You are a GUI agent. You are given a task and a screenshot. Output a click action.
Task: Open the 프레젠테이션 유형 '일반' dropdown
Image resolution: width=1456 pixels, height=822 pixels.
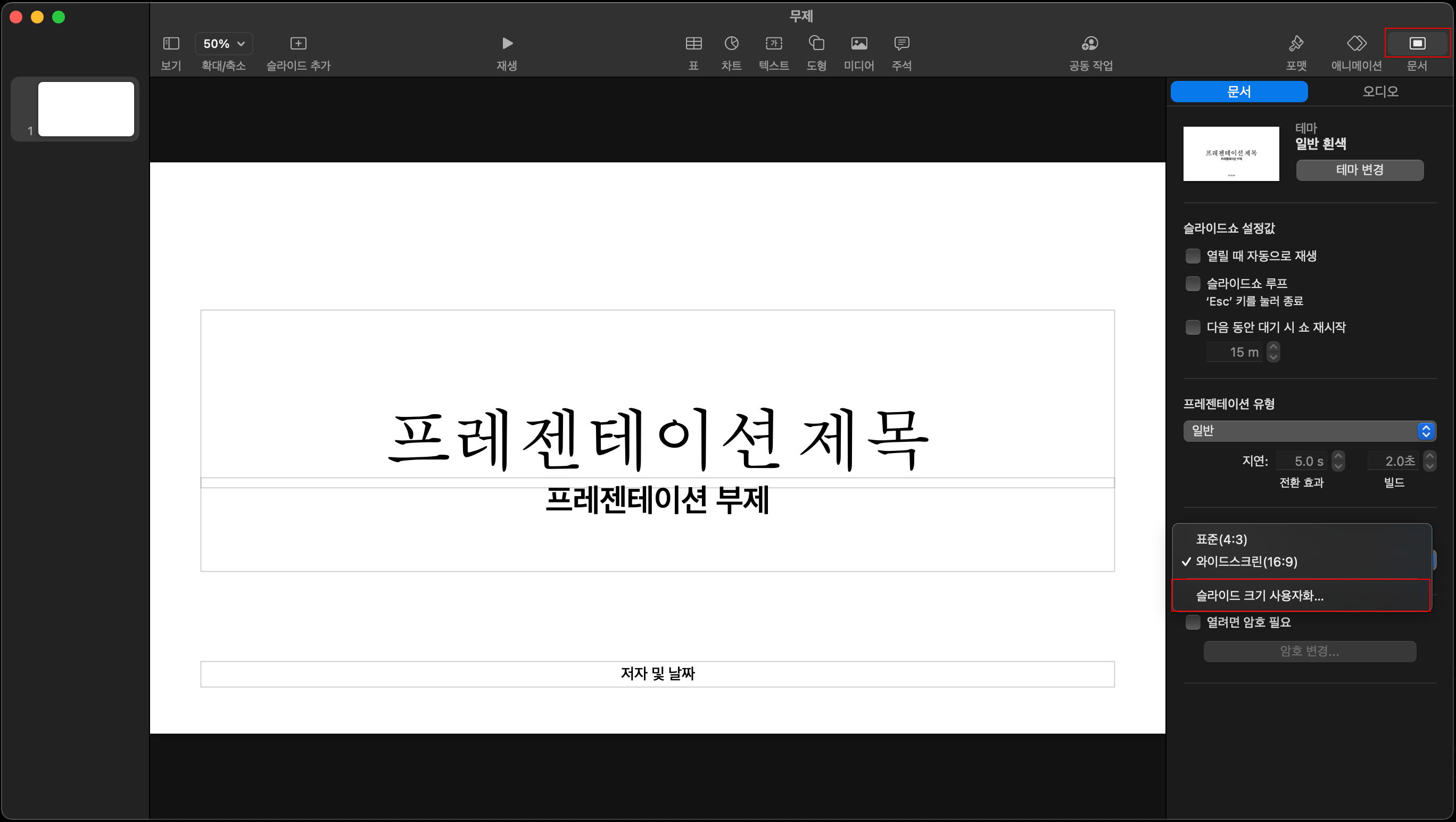(x=1309, y=431)
